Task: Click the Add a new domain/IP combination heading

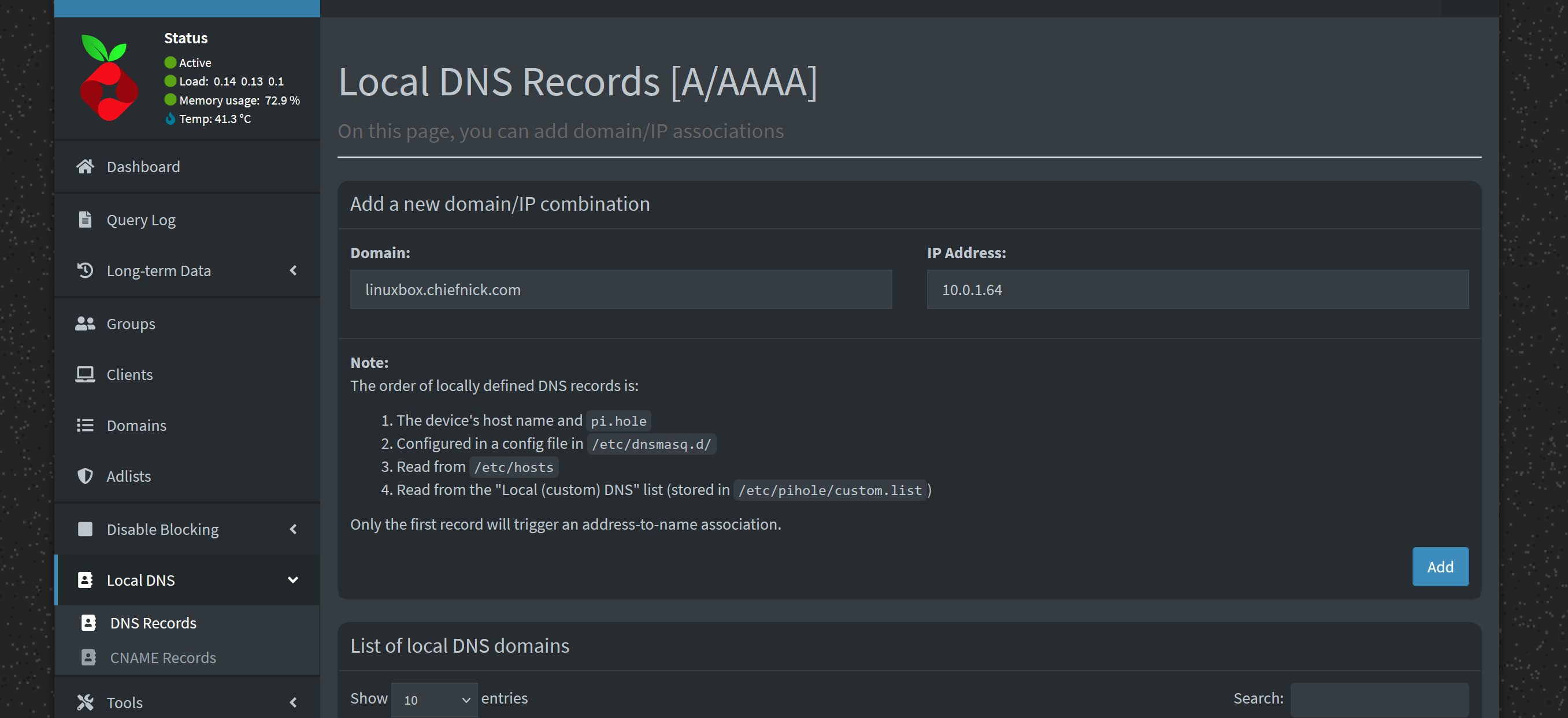Action: point(500,204)
